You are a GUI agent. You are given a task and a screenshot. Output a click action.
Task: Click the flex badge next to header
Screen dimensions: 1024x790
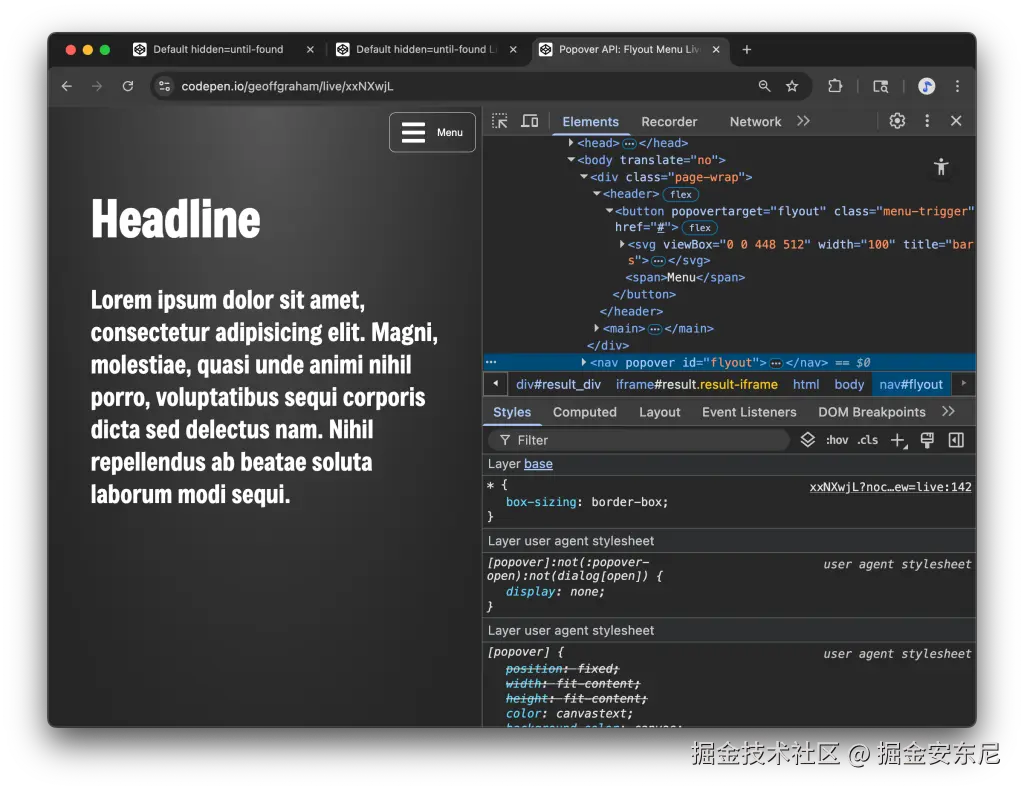680,194
